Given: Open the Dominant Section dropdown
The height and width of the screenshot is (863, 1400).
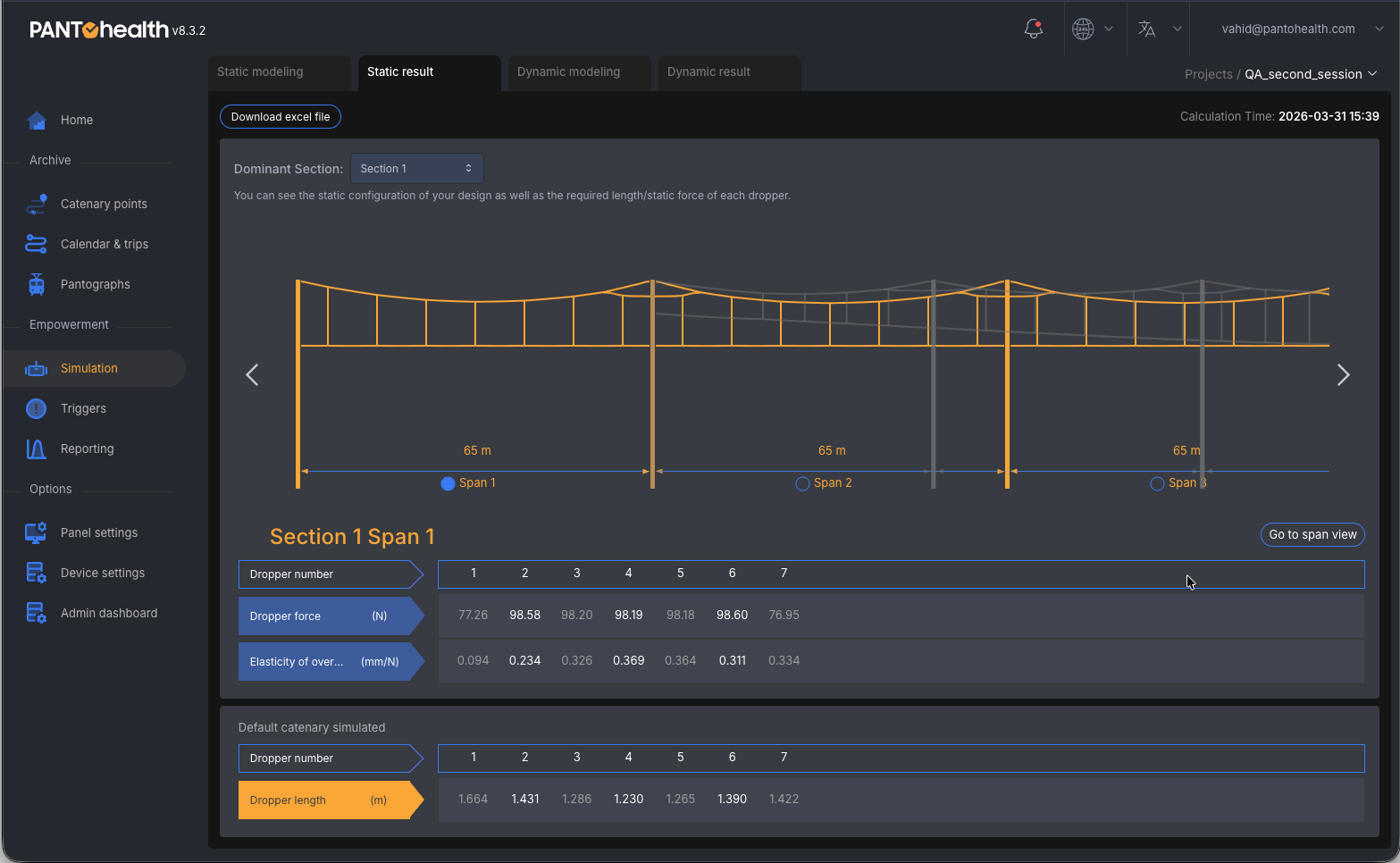Looking at the screenshot, I should point(416,168).
